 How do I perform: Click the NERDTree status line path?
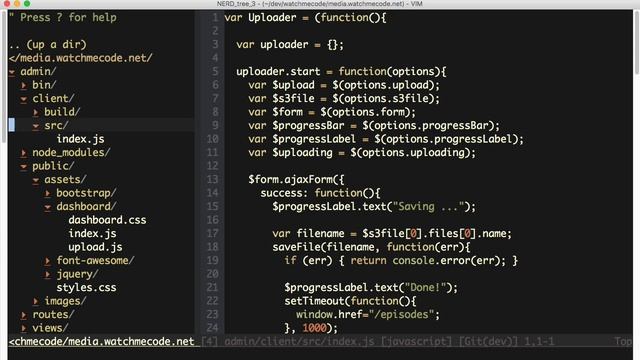(101, 341)
